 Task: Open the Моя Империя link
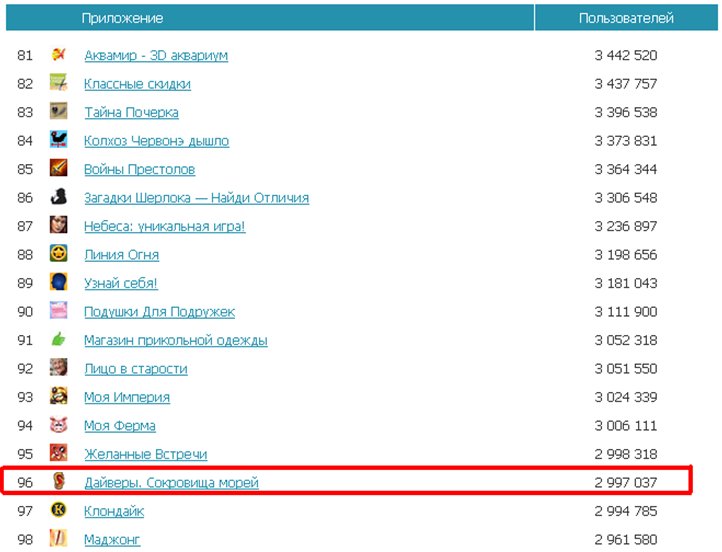[127, 398]
